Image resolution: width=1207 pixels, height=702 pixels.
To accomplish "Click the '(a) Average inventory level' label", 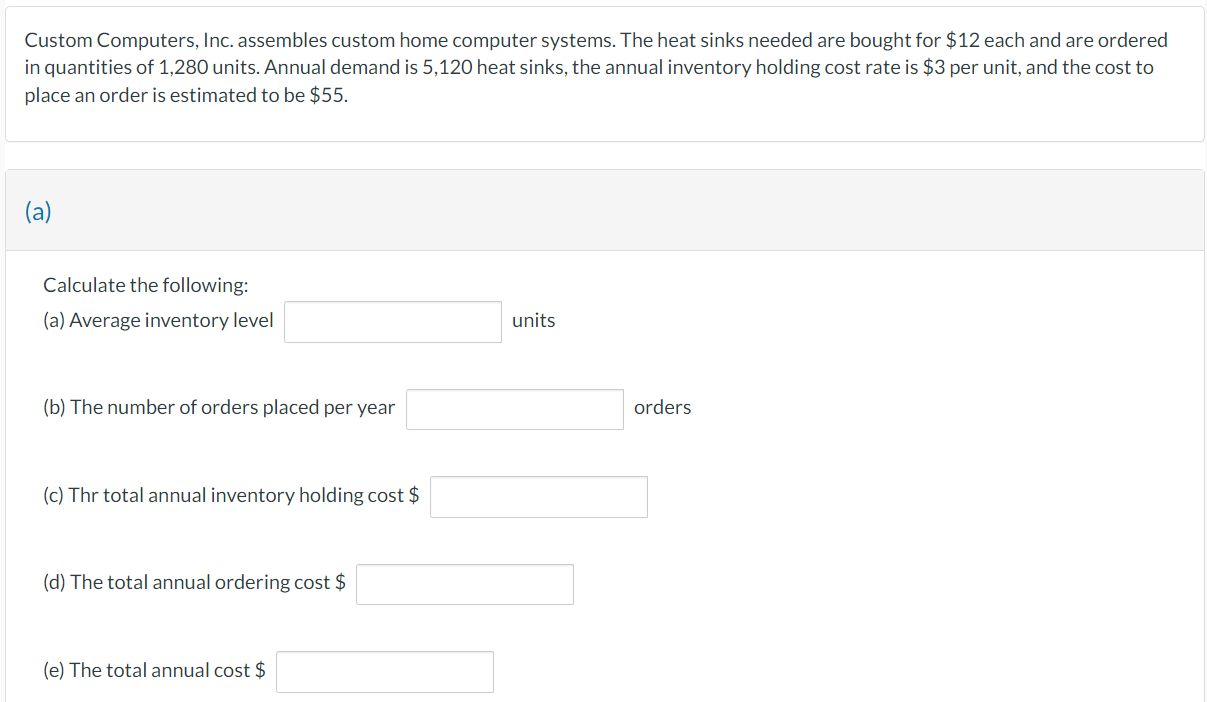I will pos(158,320).
